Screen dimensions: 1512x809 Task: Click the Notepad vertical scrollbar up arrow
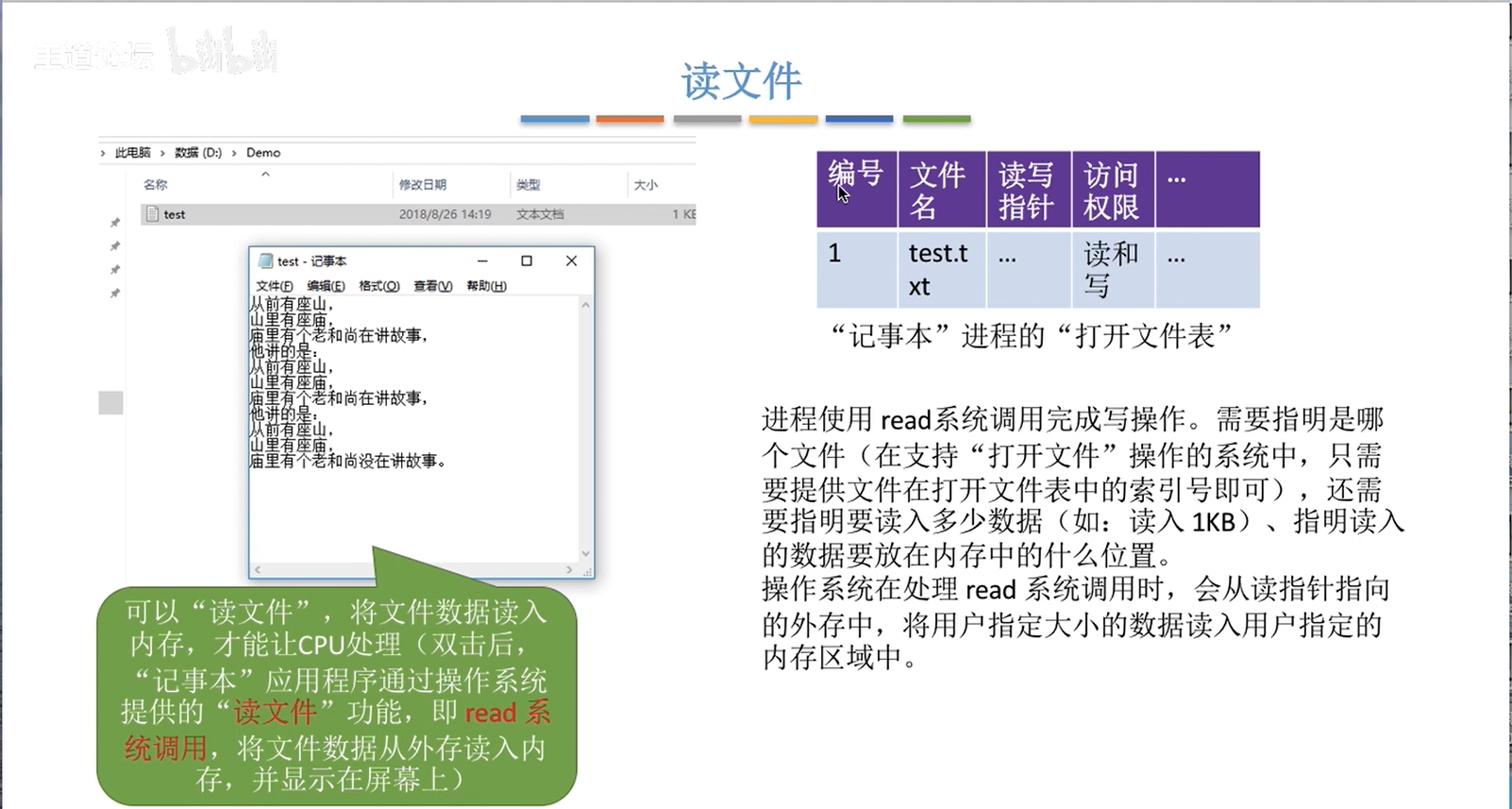[585, 305]
